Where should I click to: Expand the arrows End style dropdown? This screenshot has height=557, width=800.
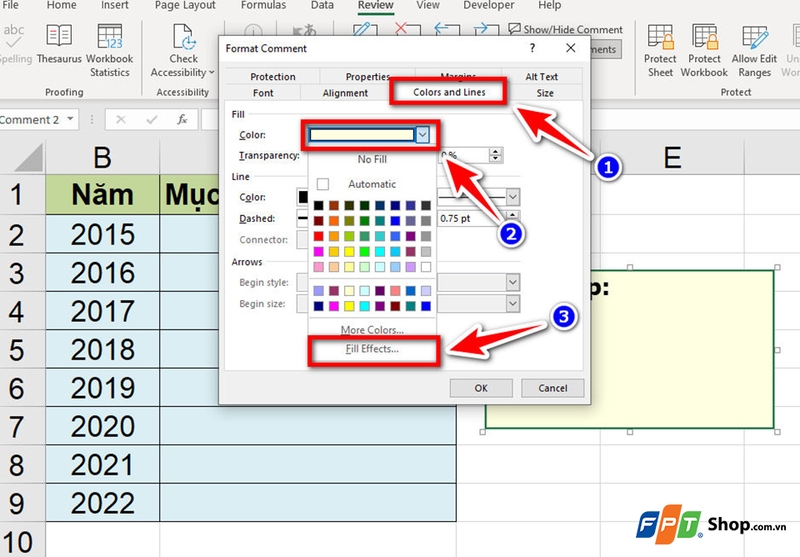[513, 282]
